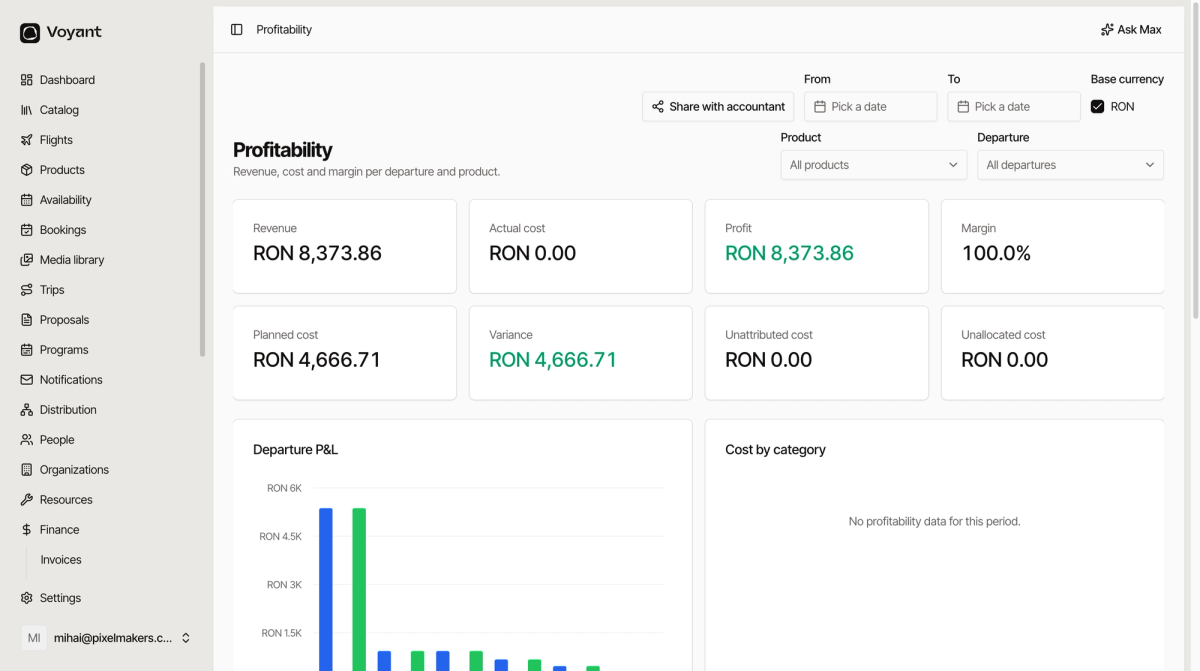
Task: Click the Availability calendar icon
Action: point(27,200)
